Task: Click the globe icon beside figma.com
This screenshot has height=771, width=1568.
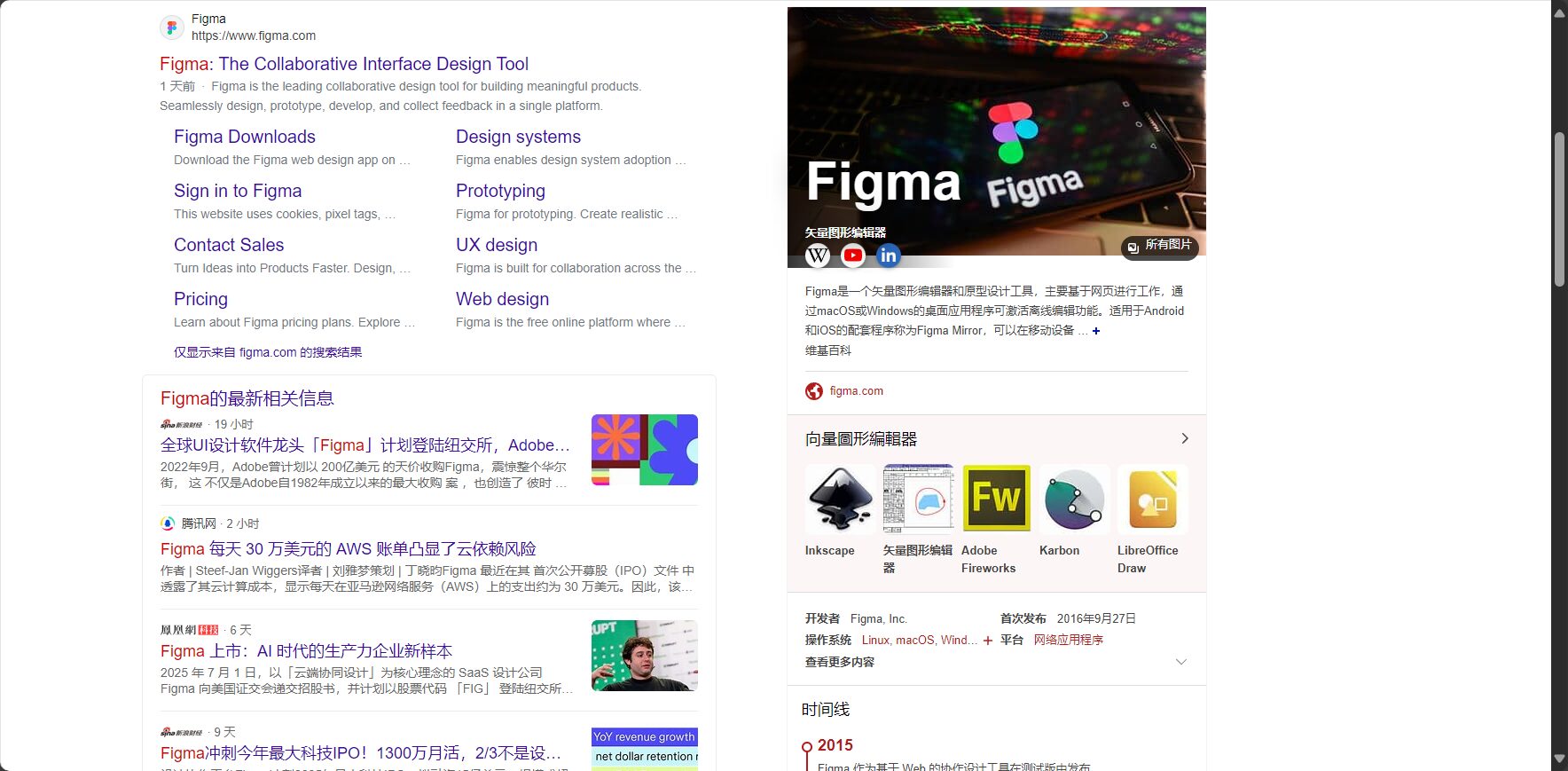Action: (814, 391)
